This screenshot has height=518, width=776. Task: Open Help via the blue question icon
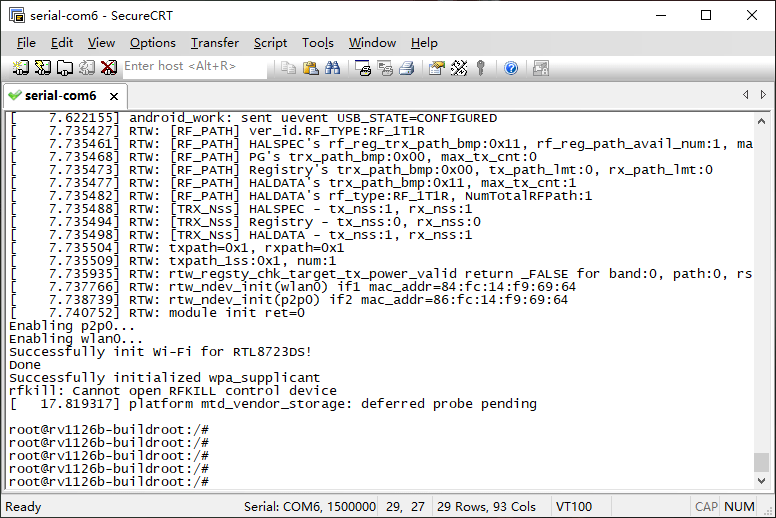511,68
